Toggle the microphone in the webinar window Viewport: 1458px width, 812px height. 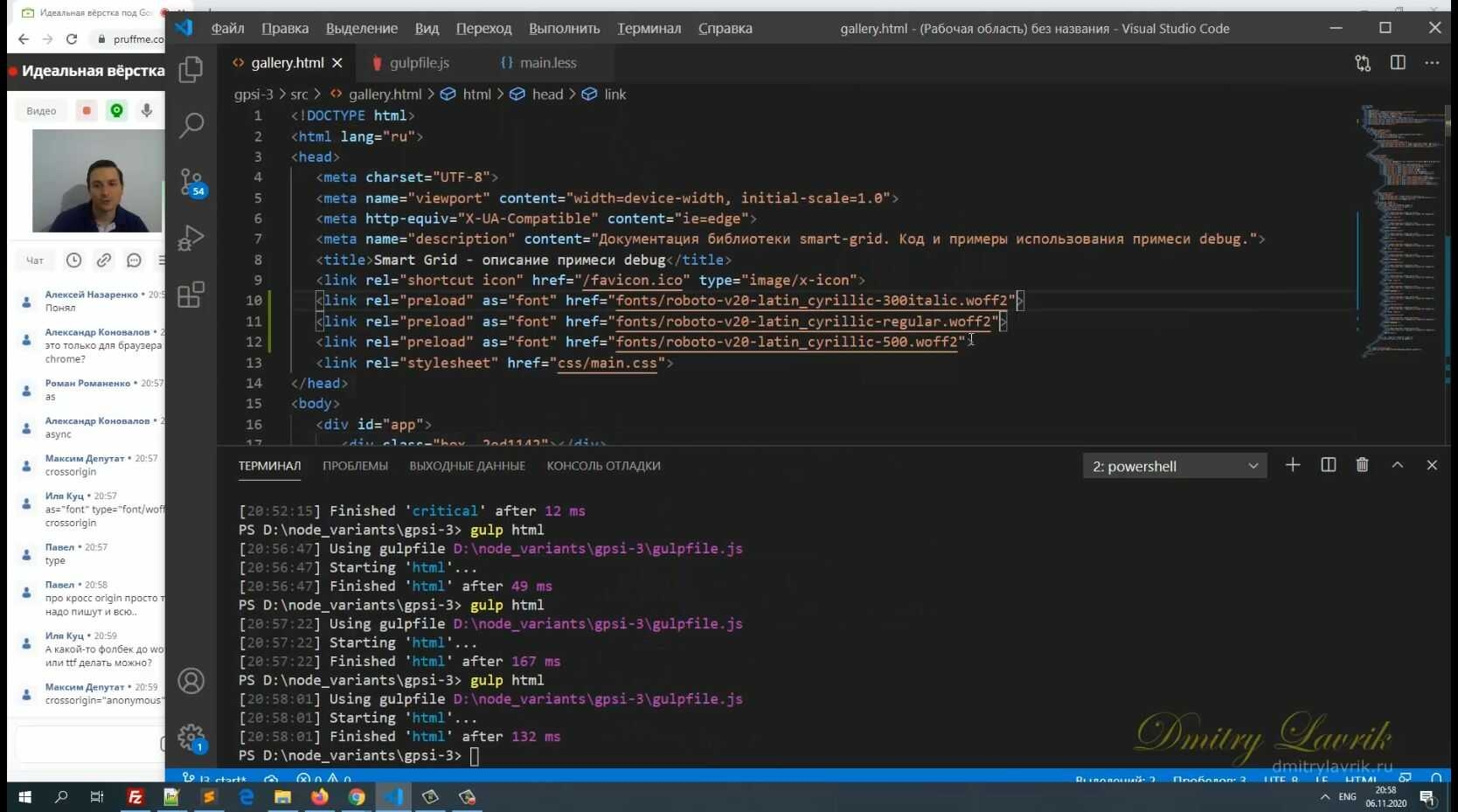(x=147, y=110)
